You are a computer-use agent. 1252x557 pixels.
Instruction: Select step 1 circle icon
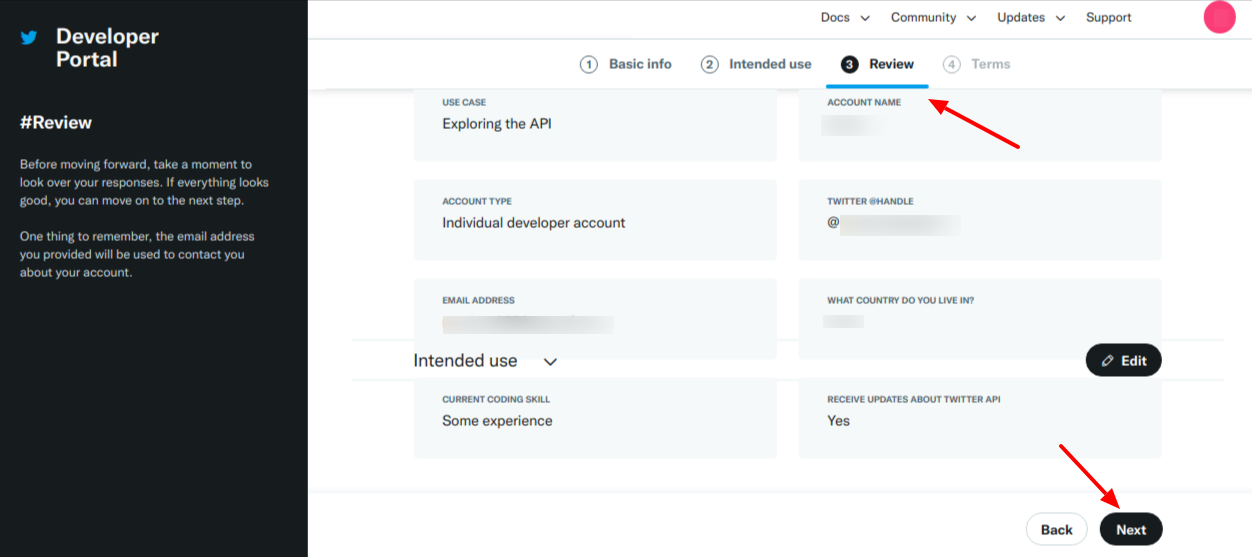(589, 65)
